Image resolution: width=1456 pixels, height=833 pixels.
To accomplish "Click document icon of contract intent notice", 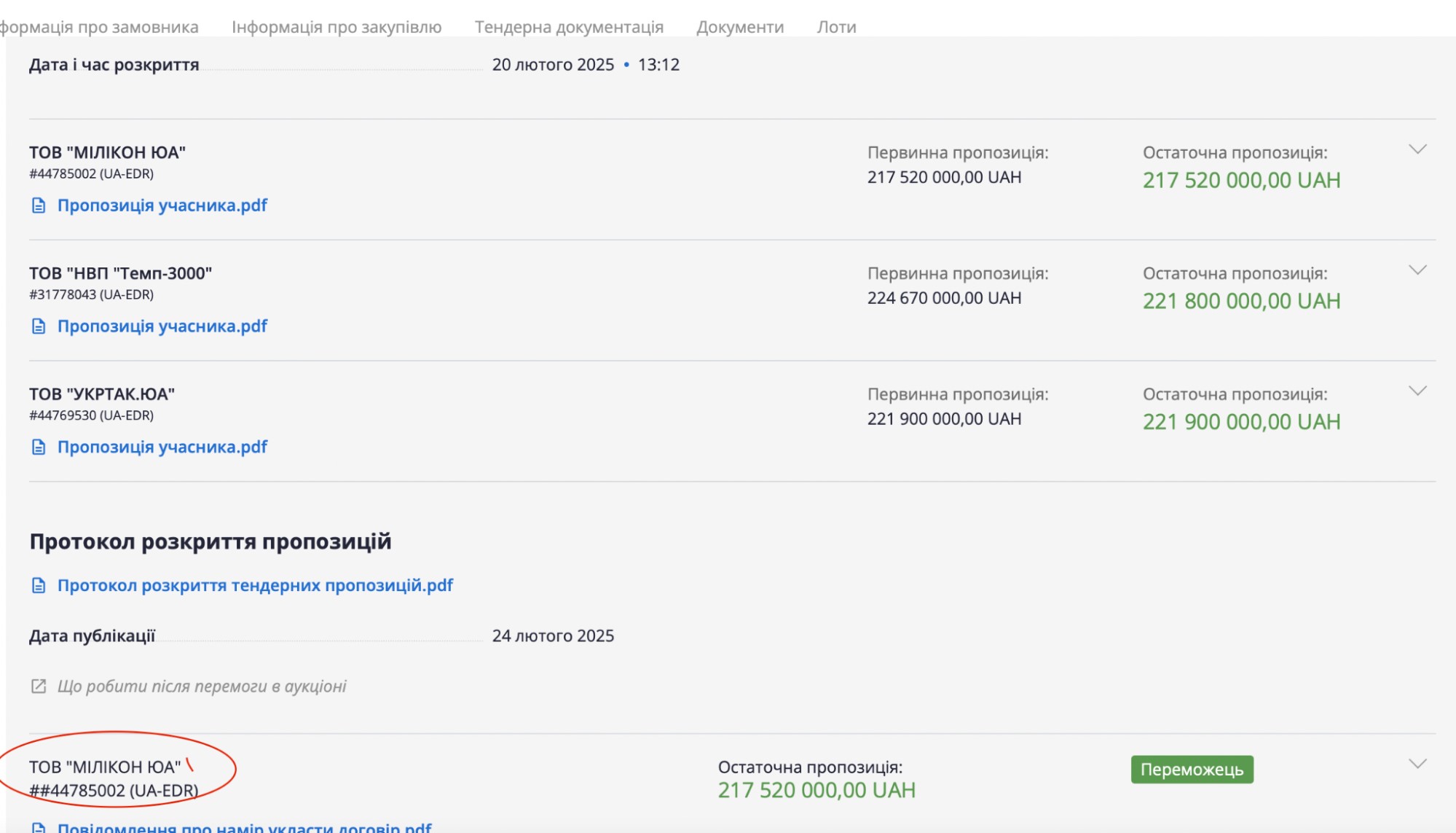I will click(39, 828).
